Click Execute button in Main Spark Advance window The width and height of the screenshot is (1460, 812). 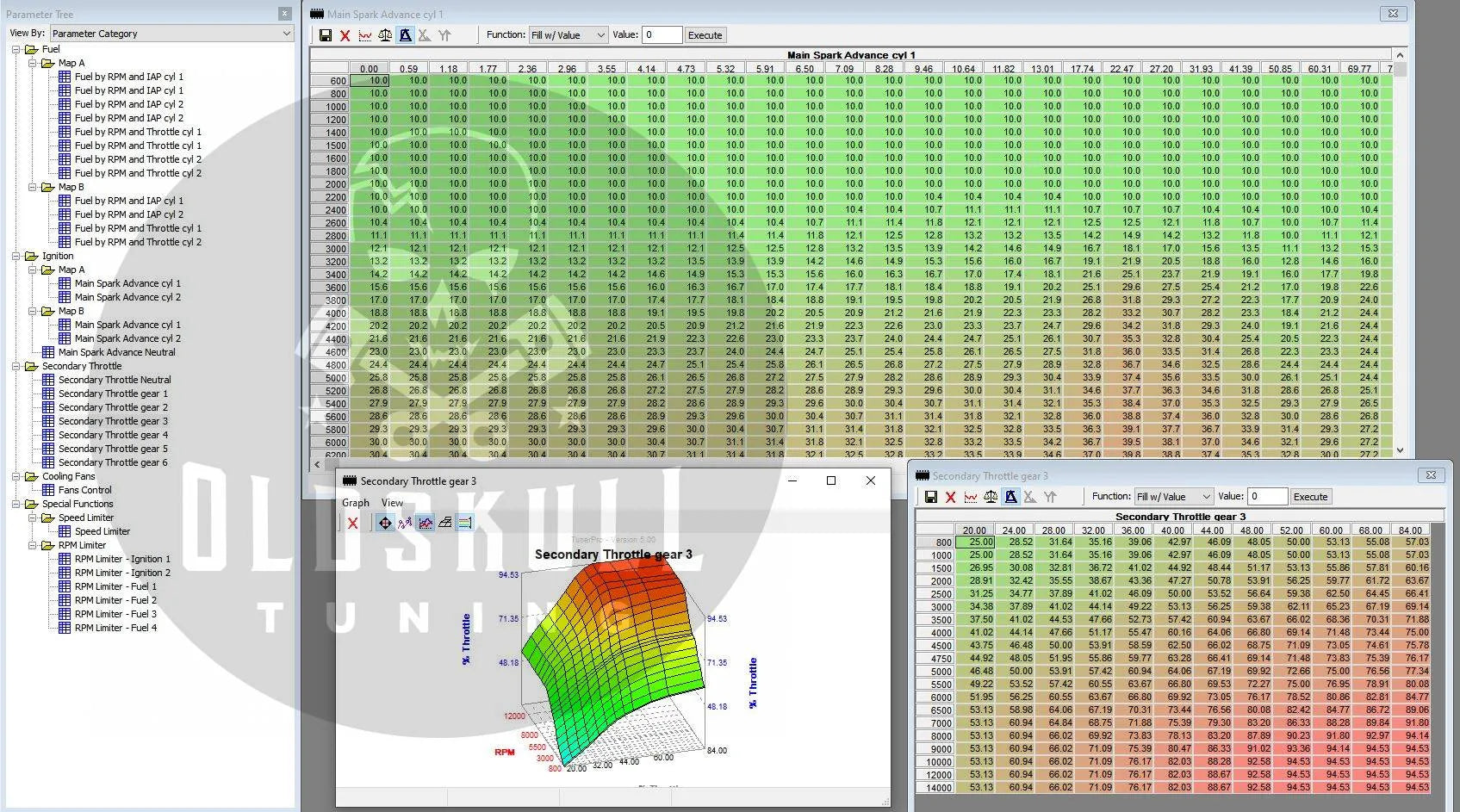pyautogui.click(x=705, y=35)
